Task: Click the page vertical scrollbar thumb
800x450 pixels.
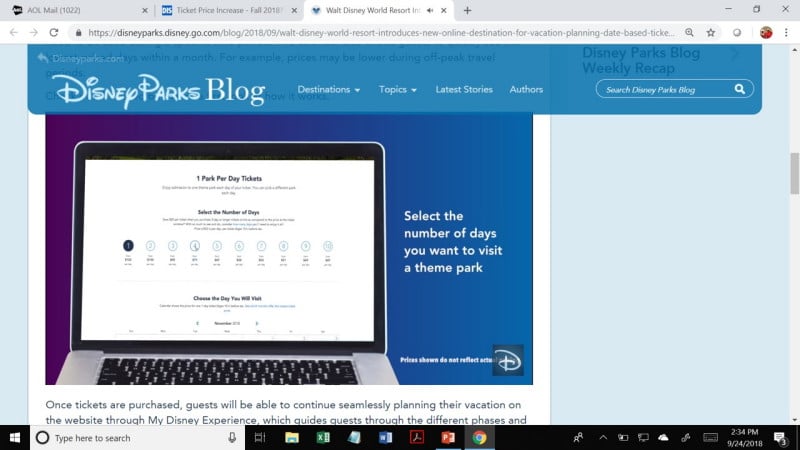Action: point(794,173)
